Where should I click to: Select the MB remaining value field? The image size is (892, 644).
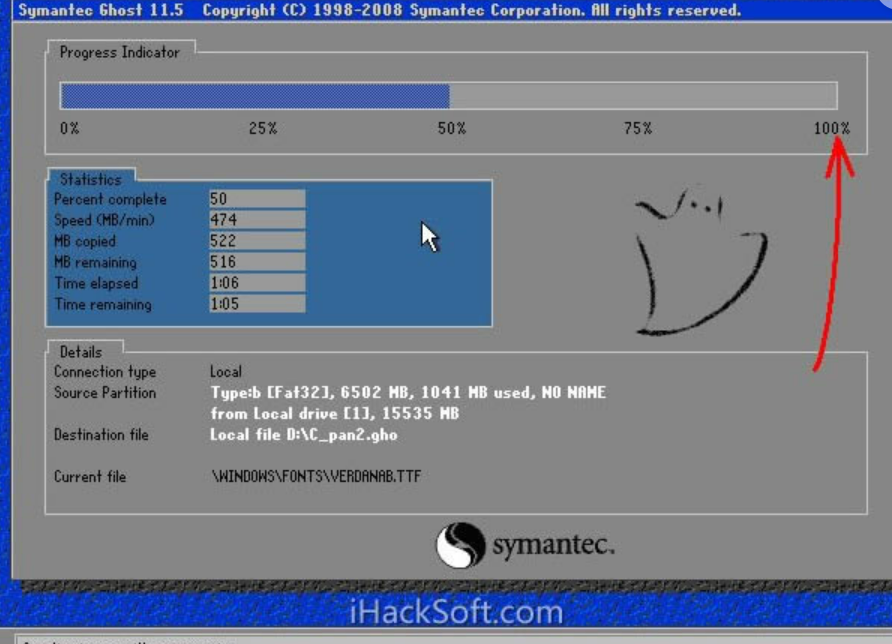point(256,262)
